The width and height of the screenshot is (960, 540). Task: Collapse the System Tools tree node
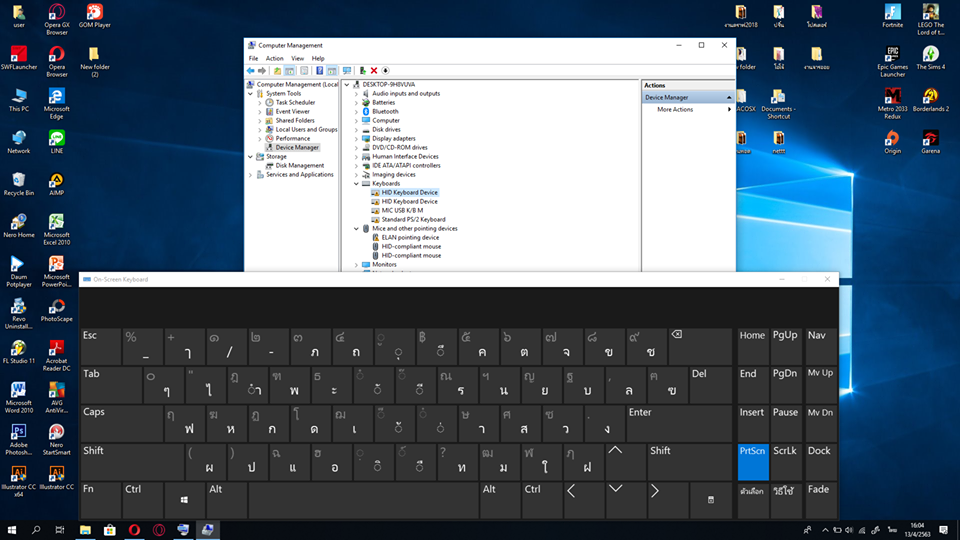pos(250,94)
